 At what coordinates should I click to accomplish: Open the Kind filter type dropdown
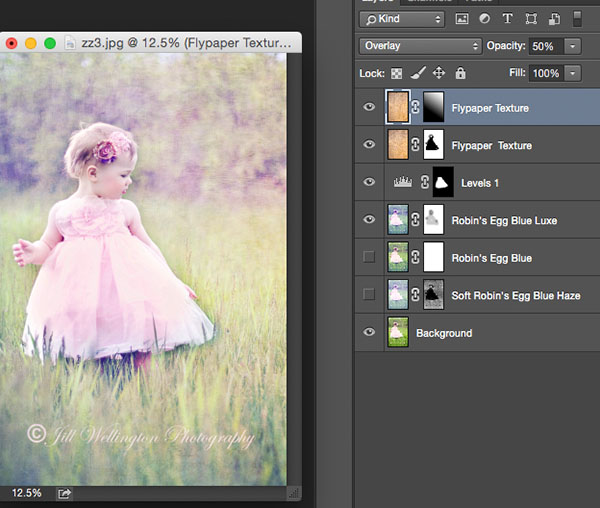pyautogui.click(x=402, y=19)
